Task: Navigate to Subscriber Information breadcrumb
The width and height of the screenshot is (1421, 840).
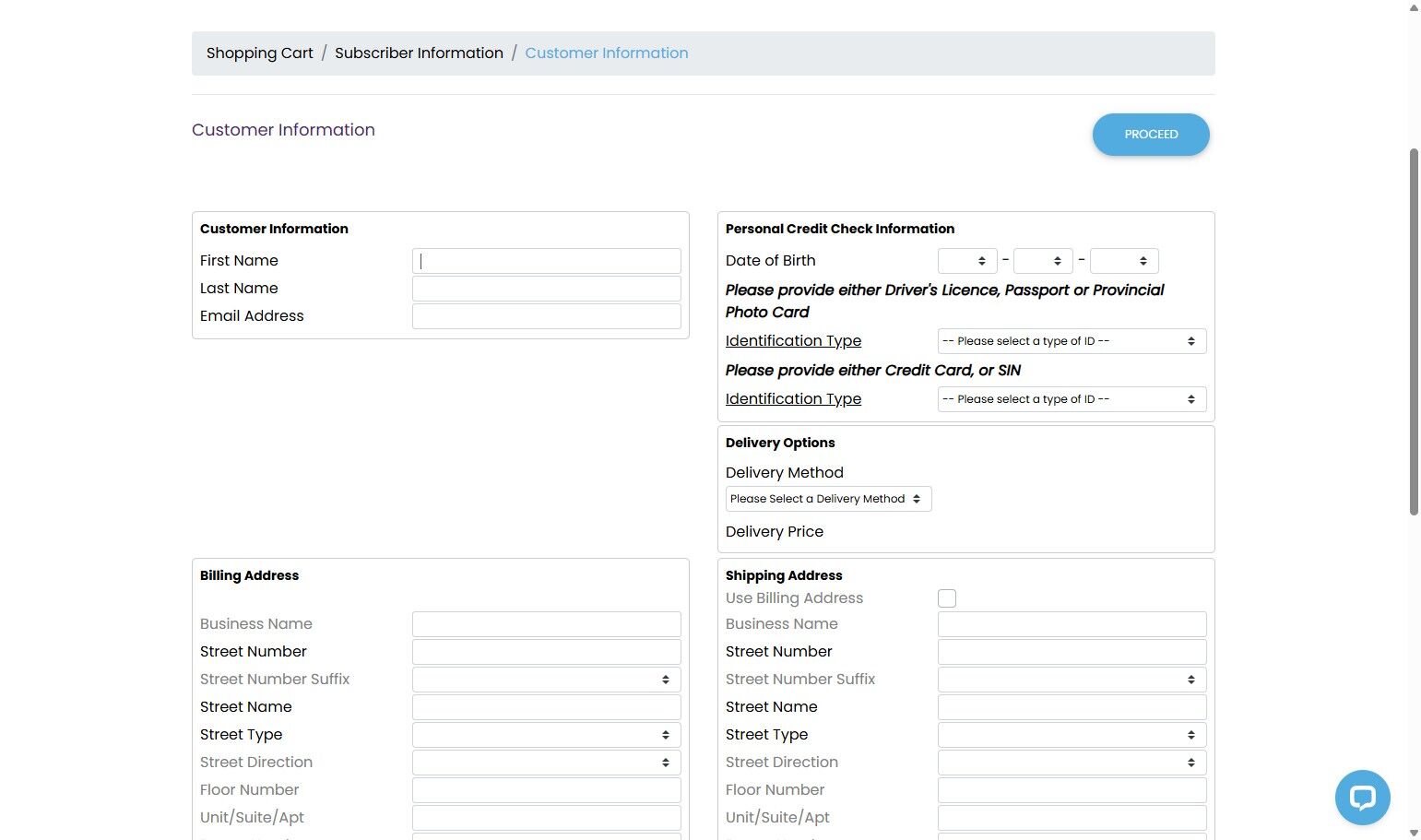Action: point(419,53)
